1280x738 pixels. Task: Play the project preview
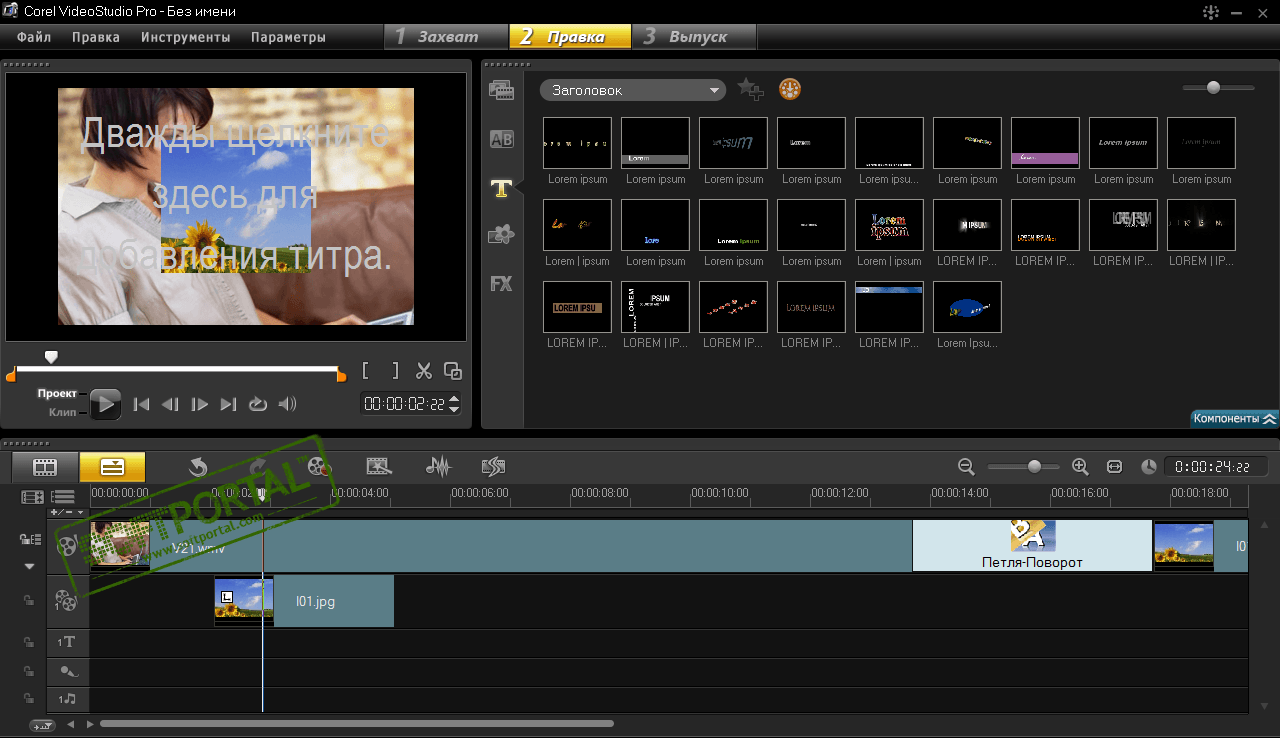click(x=106, y=404)
